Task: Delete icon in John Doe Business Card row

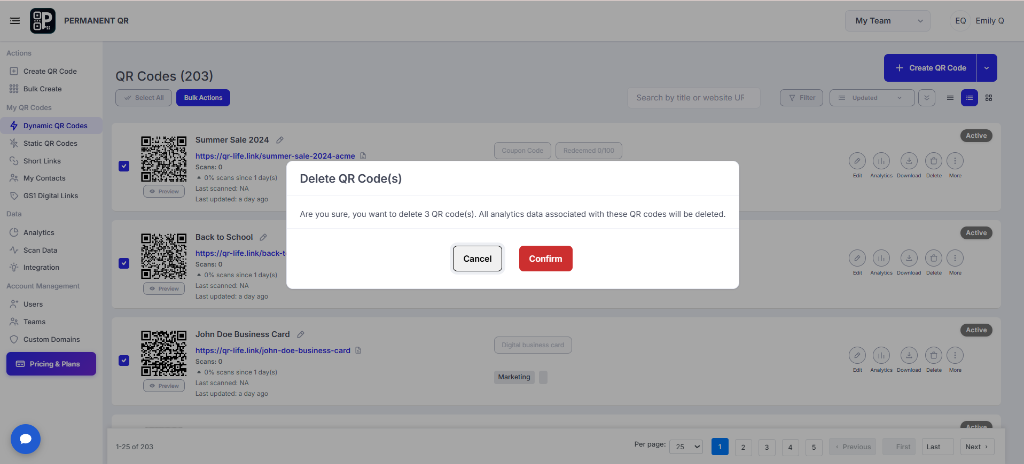Action: (x=934, y=355)
